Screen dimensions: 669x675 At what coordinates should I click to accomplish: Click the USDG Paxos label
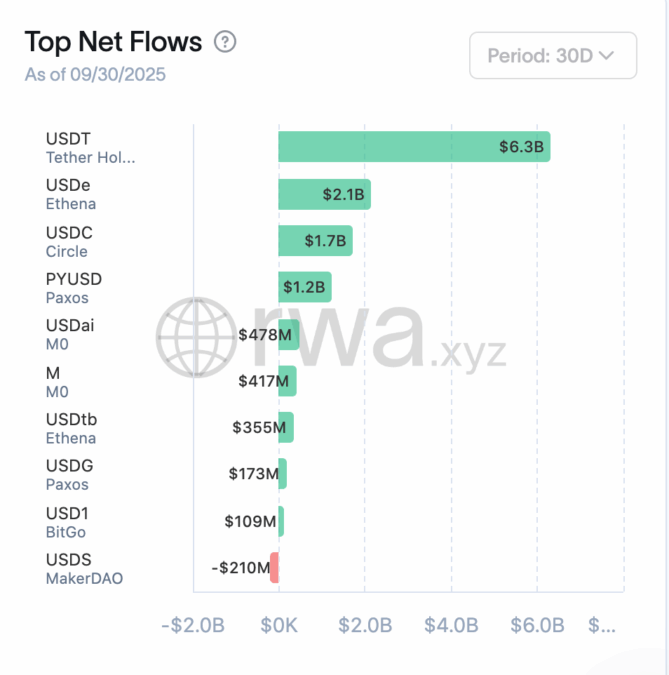(68, 475)
